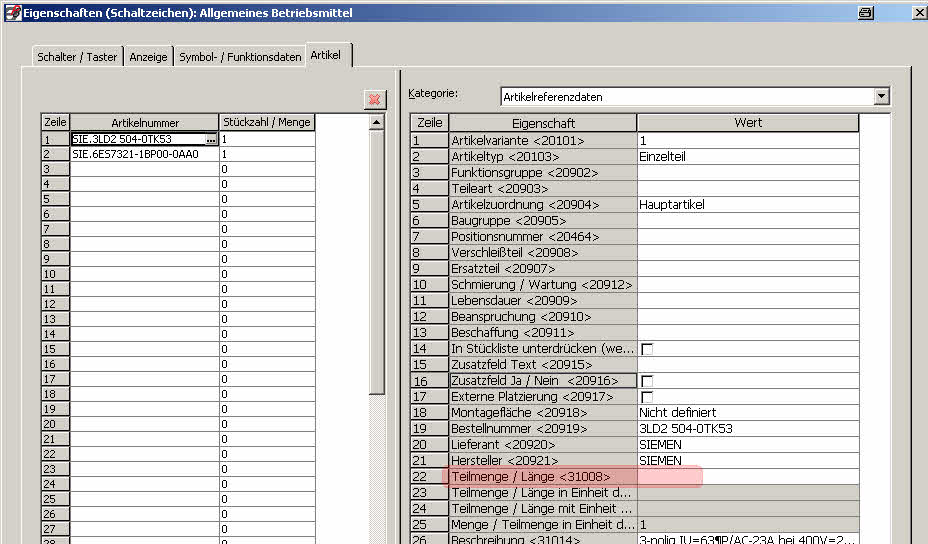Select 'Artikeltyp <20103>' property
The width and height of the screenshot is (928, 544).
[x=543, y=156]
